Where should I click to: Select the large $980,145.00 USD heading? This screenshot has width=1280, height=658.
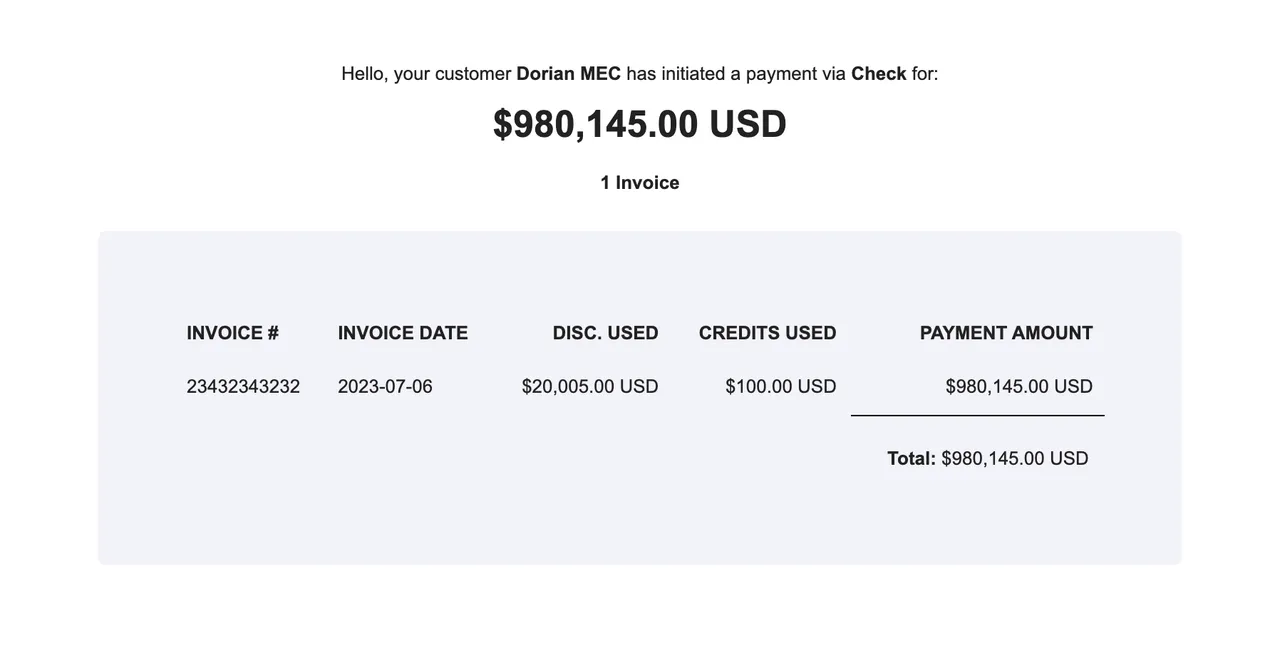640,124
